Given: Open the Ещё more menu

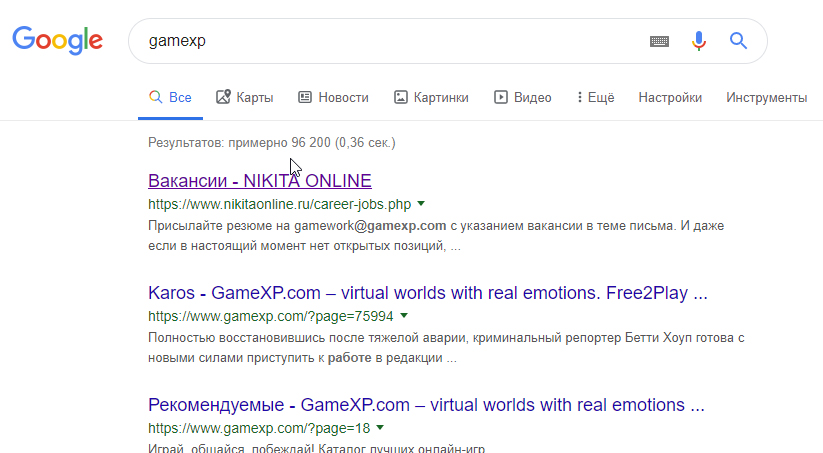Looking at the screenshot, I should (x=595, y=97).
